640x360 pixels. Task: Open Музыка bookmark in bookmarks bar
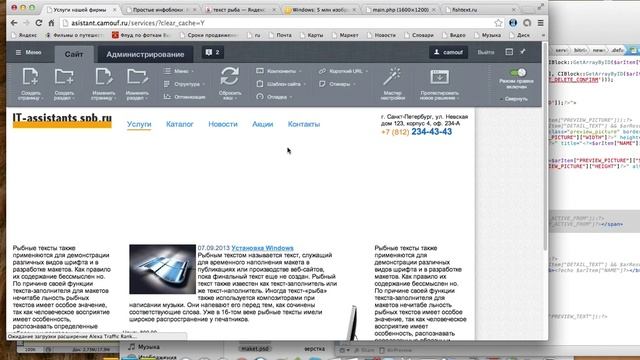(487, 35)
